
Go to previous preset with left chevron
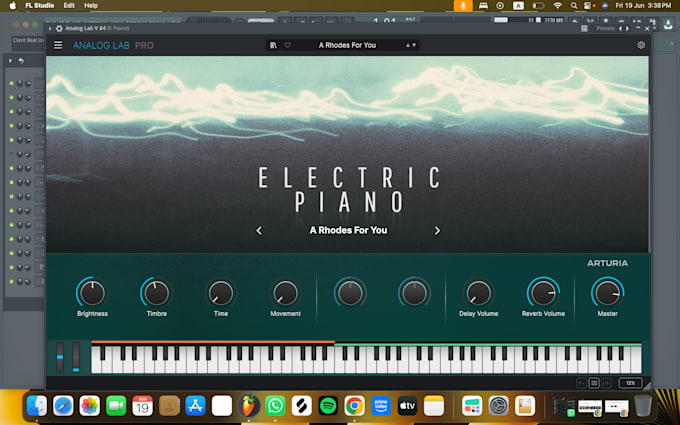coord(259,231)
